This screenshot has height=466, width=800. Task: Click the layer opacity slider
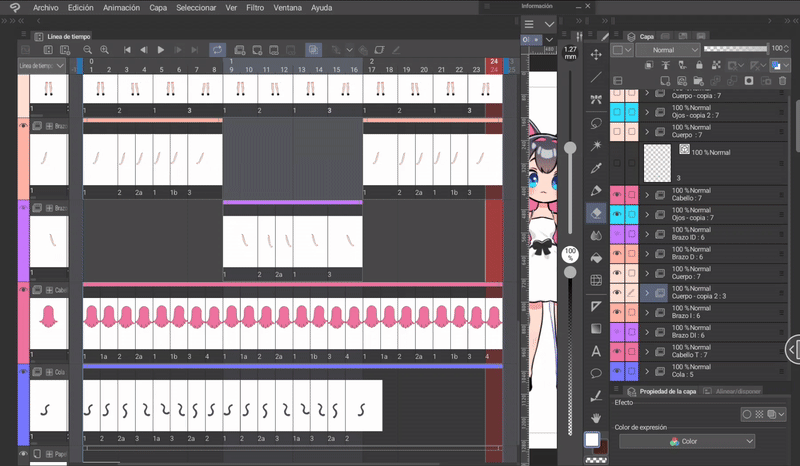pos(735,48)
